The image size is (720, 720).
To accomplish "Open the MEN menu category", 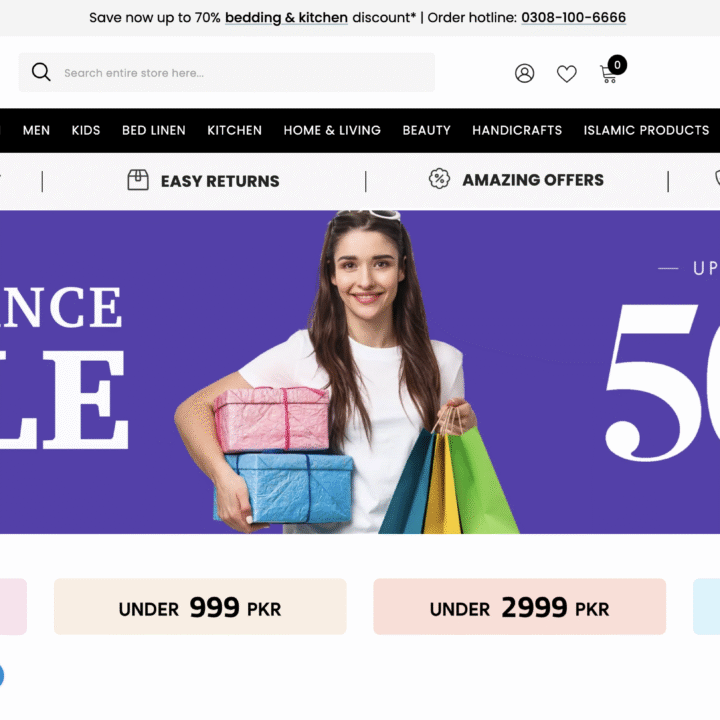I will (x=36, y=130).
